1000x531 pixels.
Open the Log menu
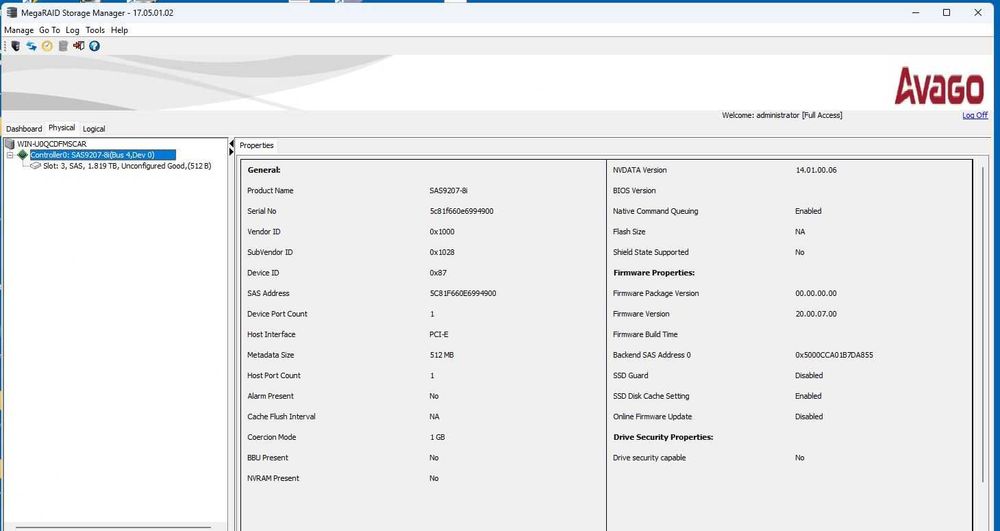click(72, 30)
